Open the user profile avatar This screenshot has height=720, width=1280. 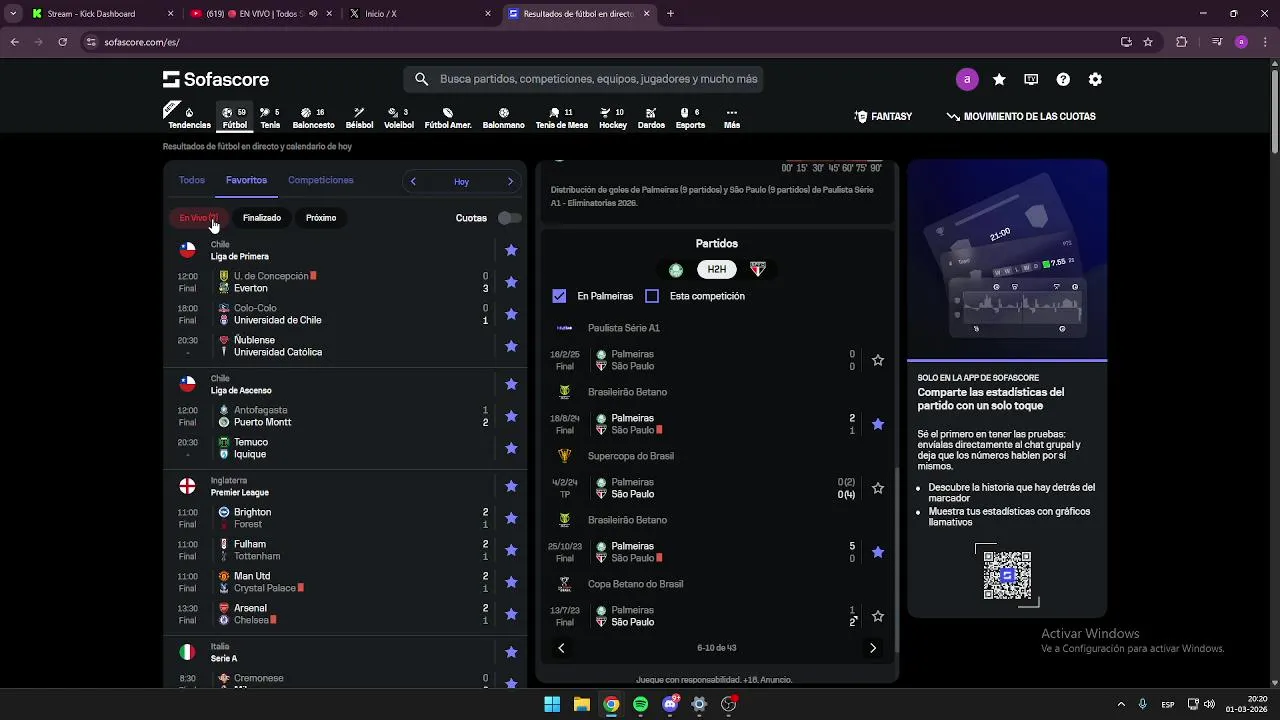click(967, 79)
